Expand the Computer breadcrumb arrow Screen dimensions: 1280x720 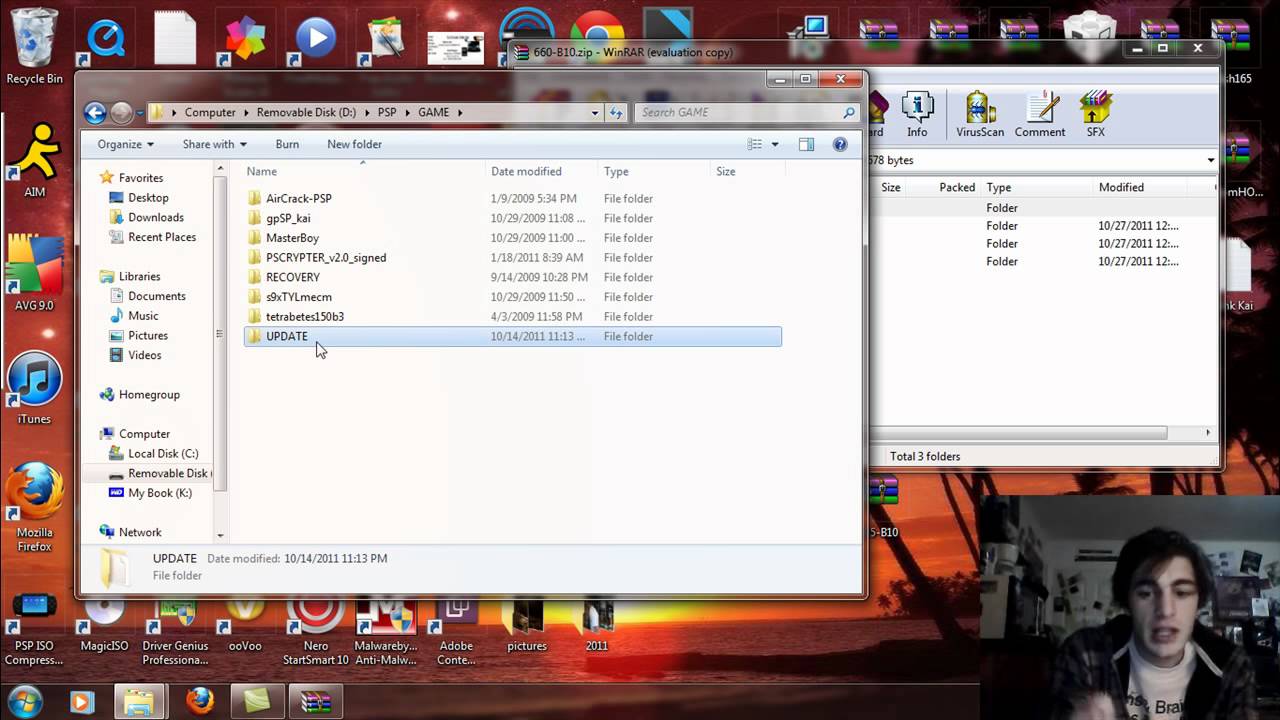[x=245, y=113]
